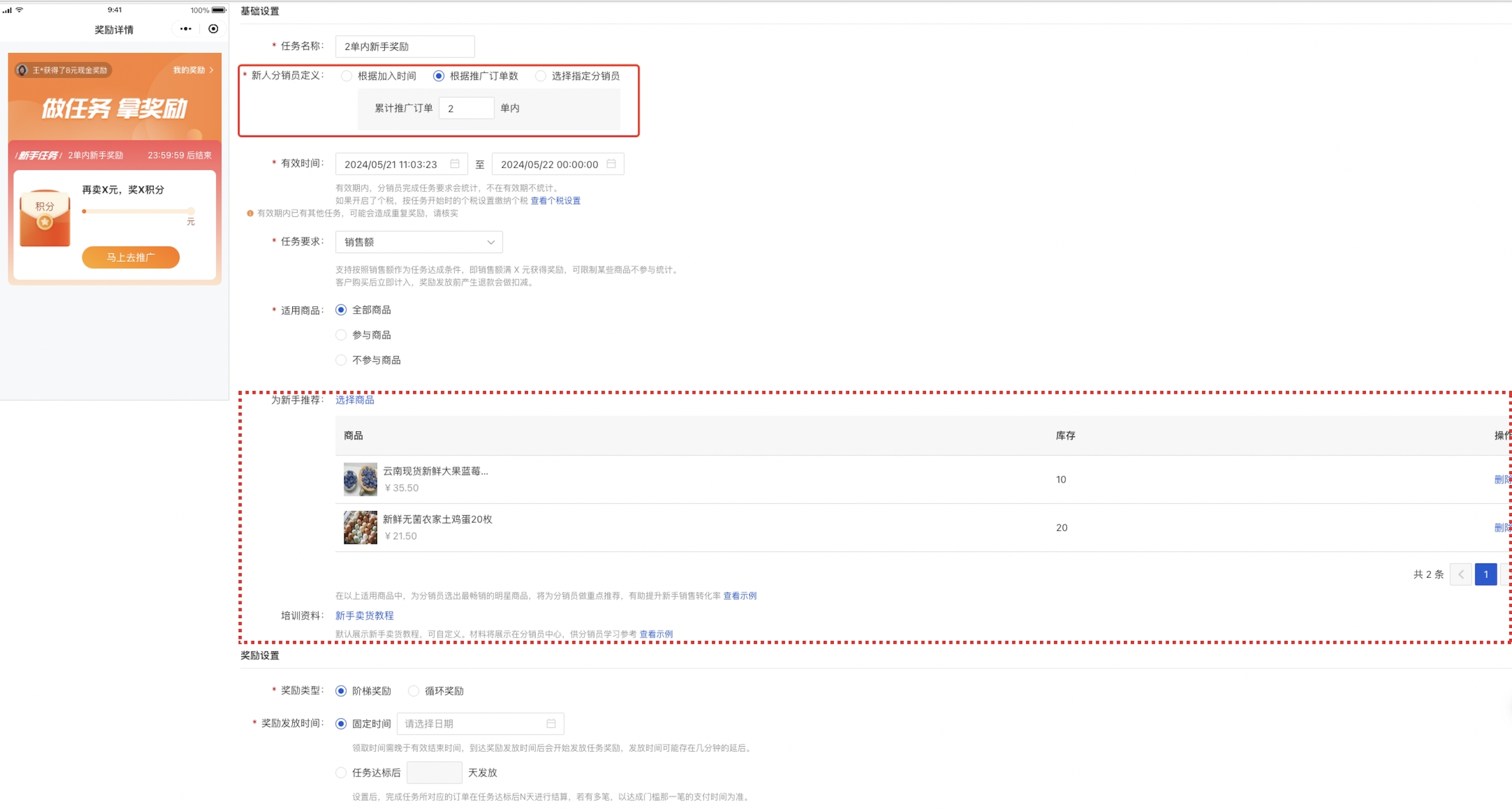Click calendar icon in start time field
This screenshot has width=1512, height=811.
click(x=454, y=164)
